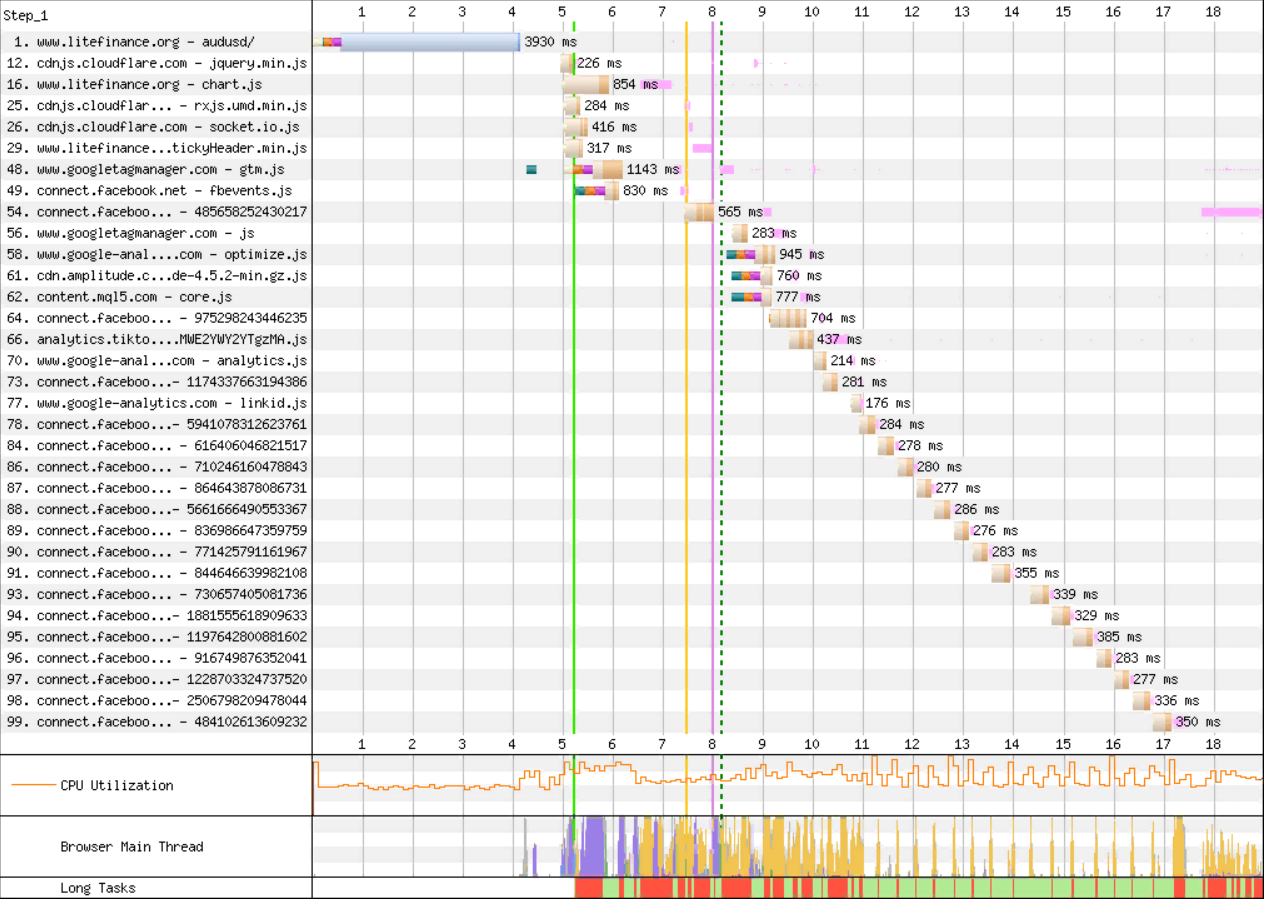The width and height of the screenshot is (1267, 901).
Task: Select the 1143 ms duration on gtm.js
Action: 653,170
